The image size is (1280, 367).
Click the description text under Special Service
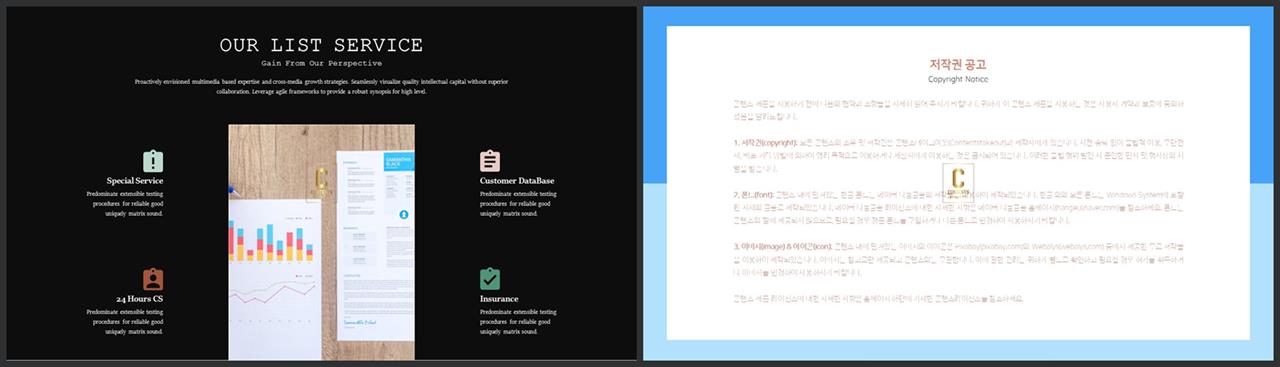point(125,203)
